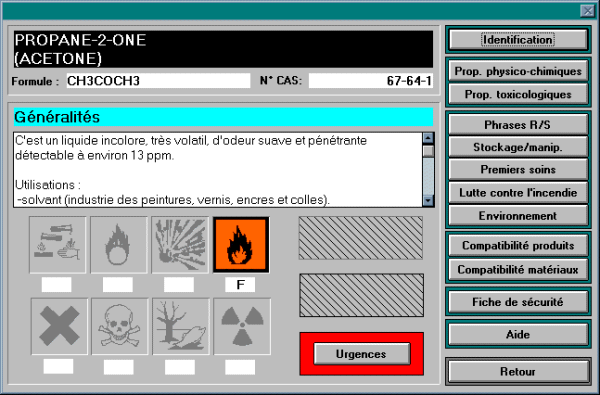Click the environmental hazard dead tree pictogram
600x395 pixels.
(181, 327)
